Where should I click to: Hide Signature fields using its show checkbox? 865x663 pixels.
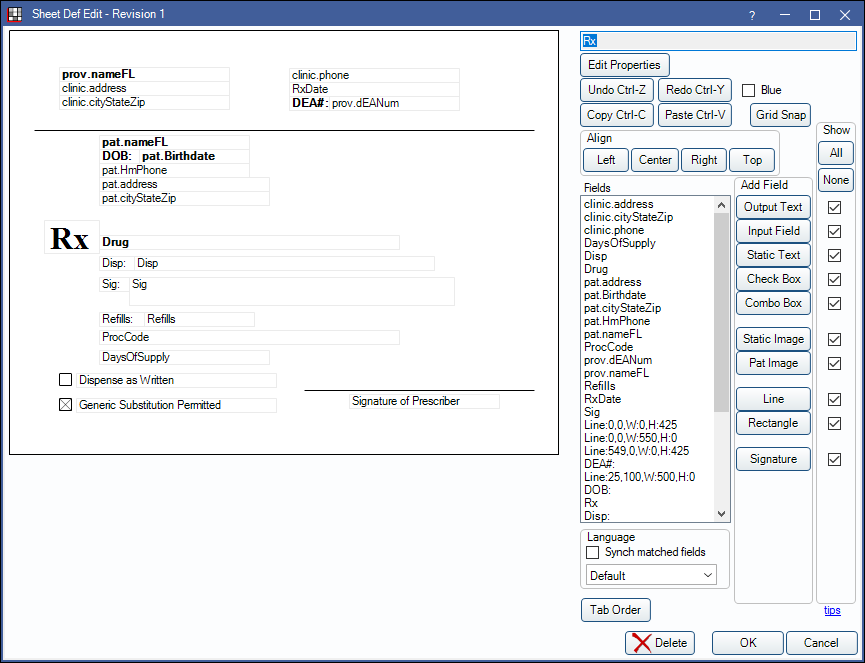835,459
